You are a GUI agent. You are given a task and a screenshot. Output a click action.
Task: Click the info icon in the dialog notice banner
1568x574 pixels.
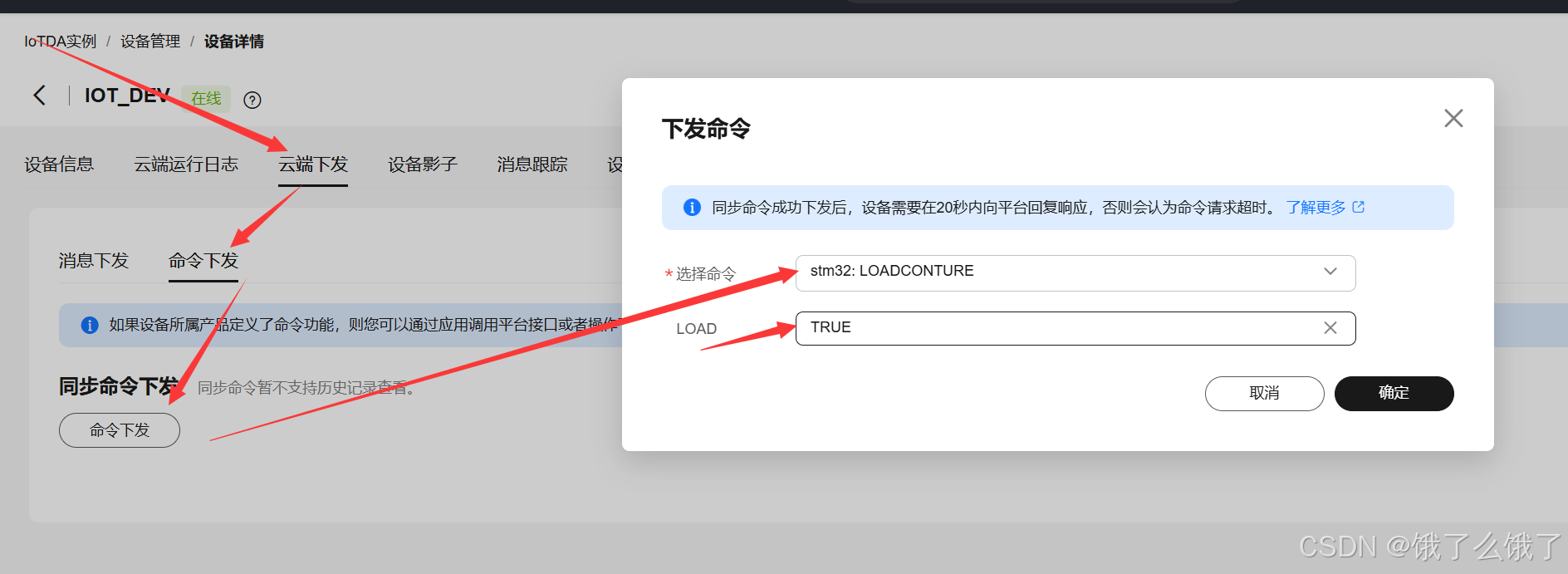point(692,207)
